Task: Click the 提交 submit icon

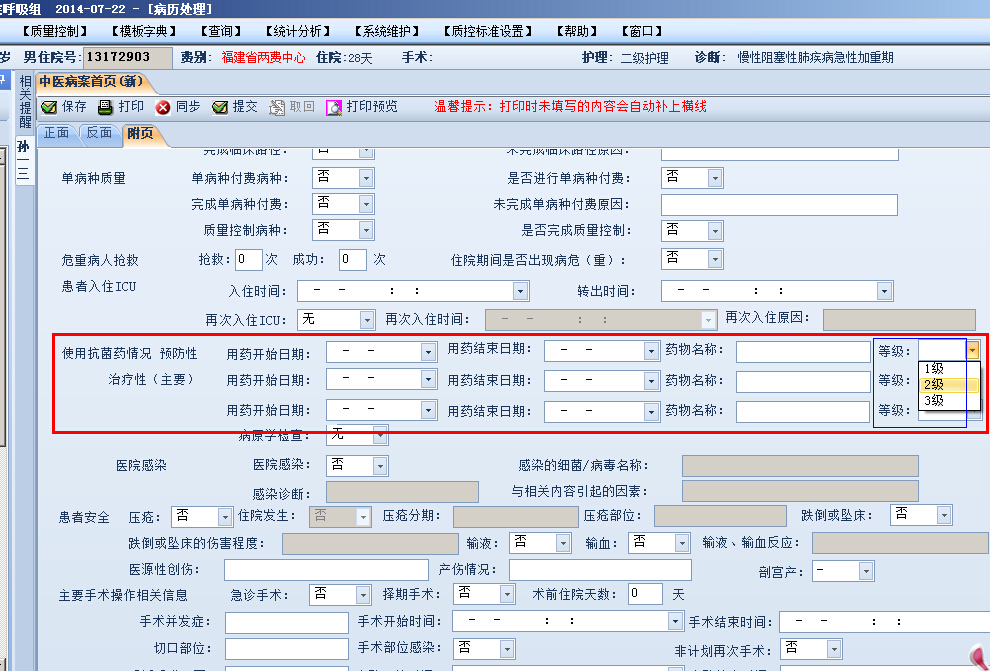Action: 220,107
